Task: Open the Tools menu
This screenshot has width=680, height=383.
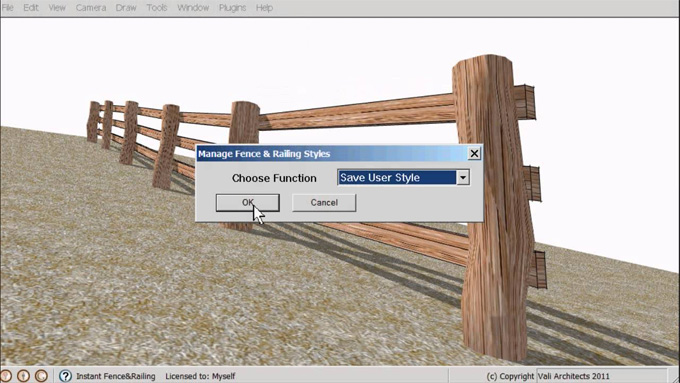Action: click(x=157, y=8)
